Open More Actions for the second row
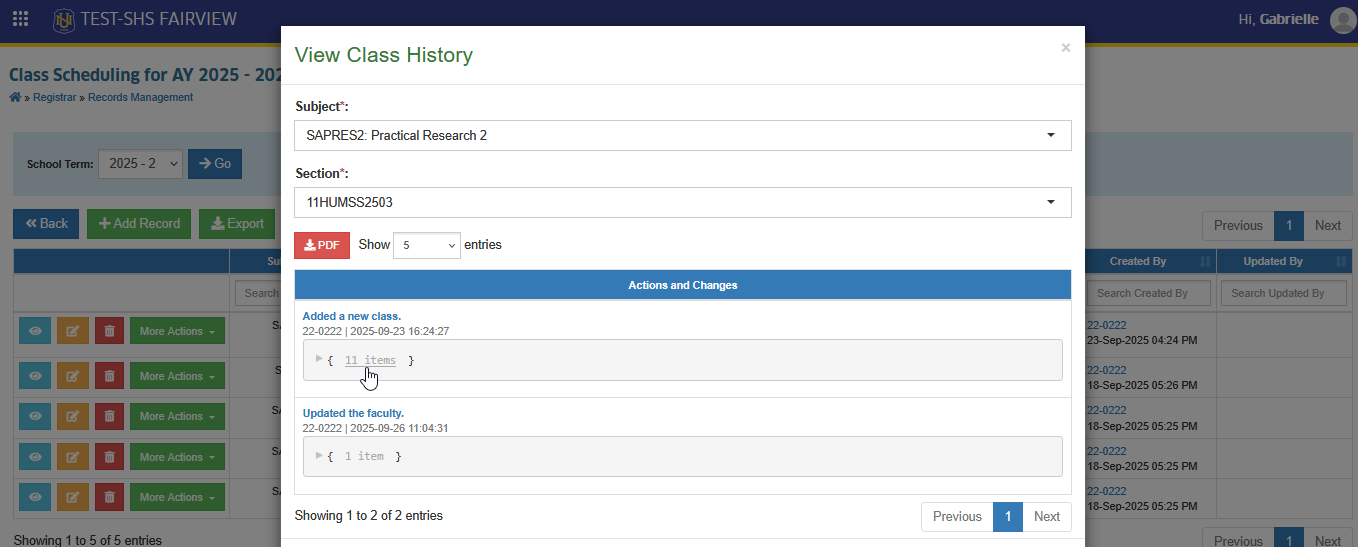The width and height of the screenshot is (1358, 547). pos(177,376)
